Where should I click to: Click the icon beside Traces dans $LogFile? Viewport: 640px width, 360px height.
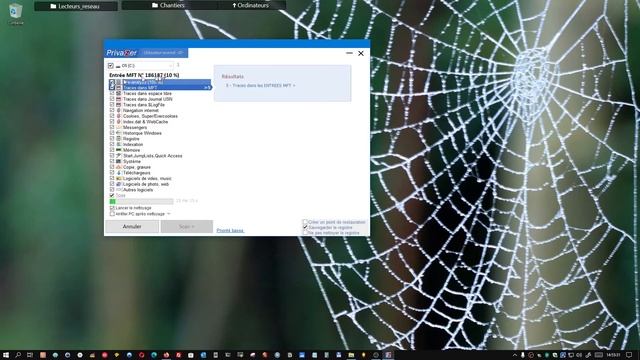point(119,105)
